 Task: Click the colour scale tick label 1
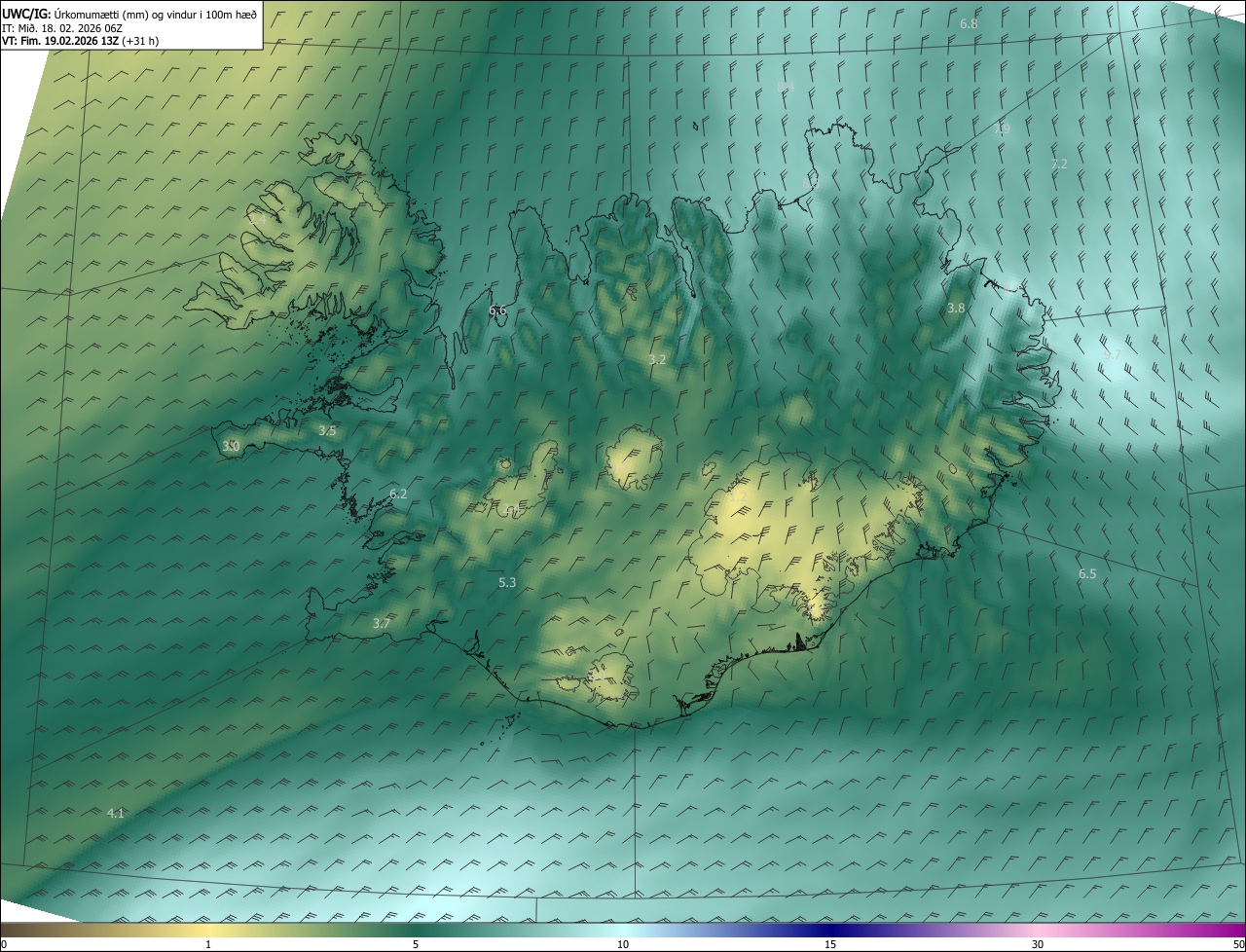pos(208,945)
